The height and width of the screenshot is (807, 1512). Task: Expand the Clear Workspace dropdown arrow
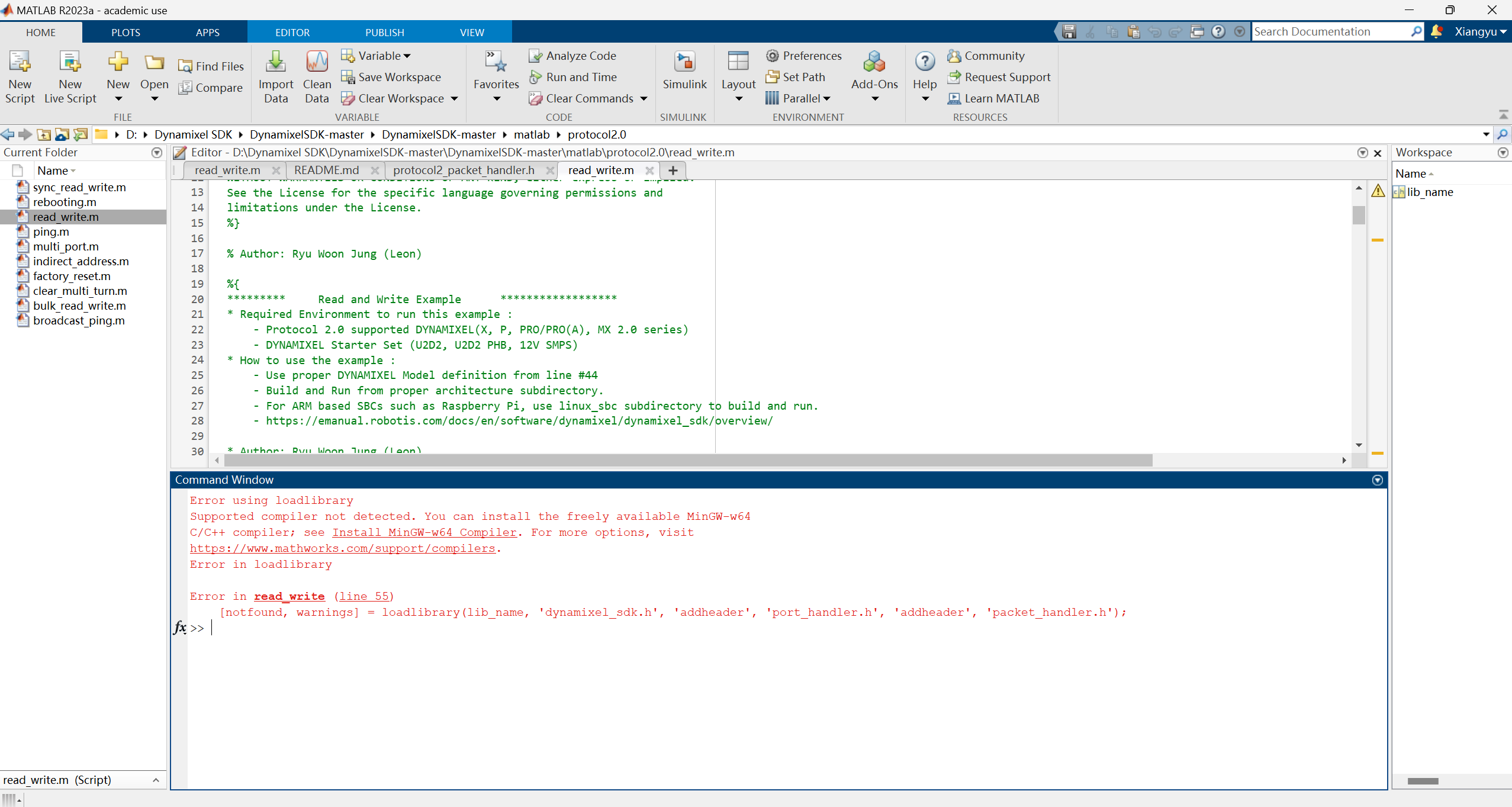point(455,98)
